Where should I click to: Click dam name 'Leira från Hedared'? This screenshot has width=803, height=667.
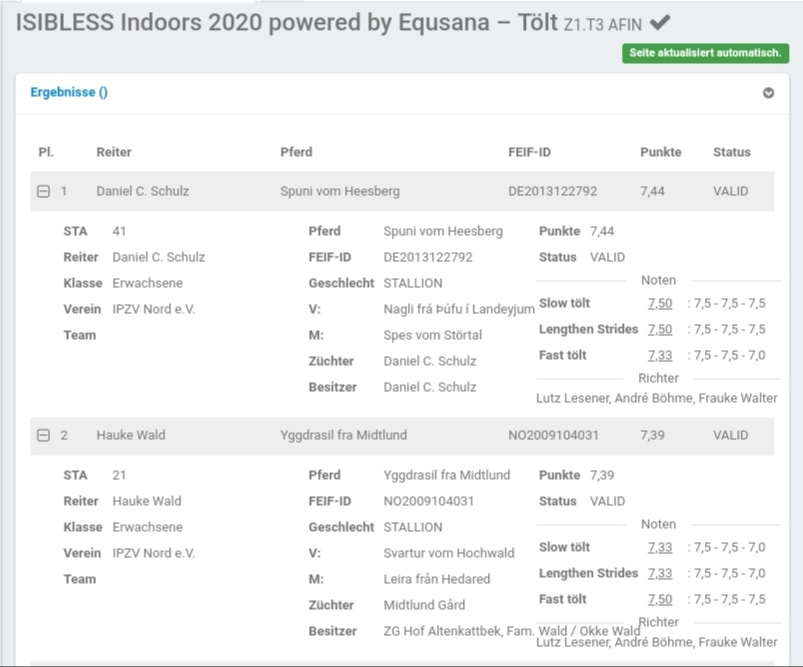(x=437, y=579)
